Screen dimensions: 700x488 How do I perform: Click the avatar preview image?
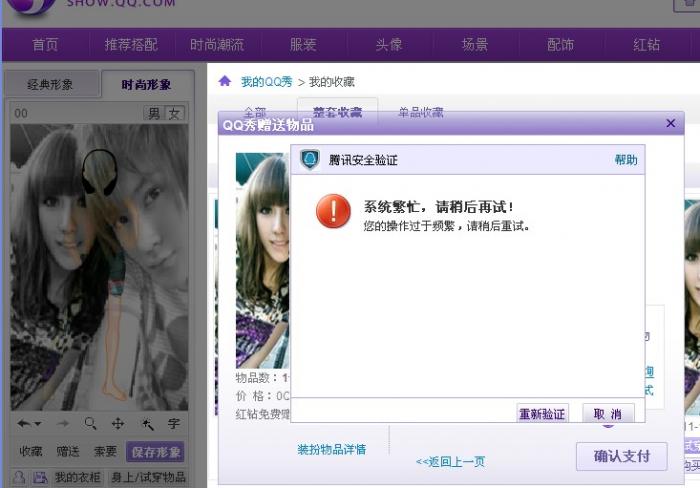pyautogui.click(x=99, y=267)
